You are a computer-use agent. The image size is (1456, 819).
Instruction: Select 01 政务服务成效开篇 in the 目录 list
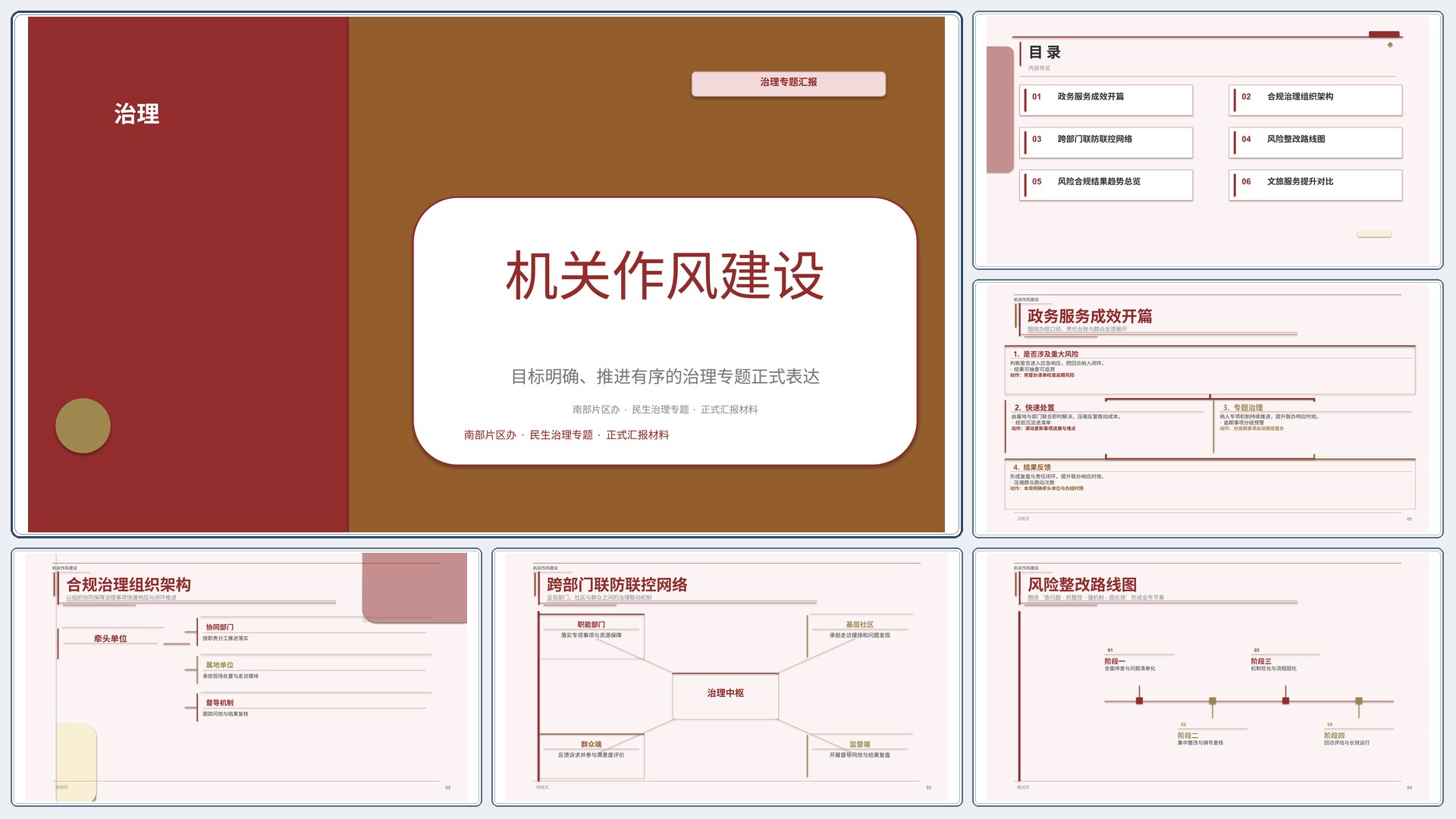pyautogui.click(x=1106, y=99)
